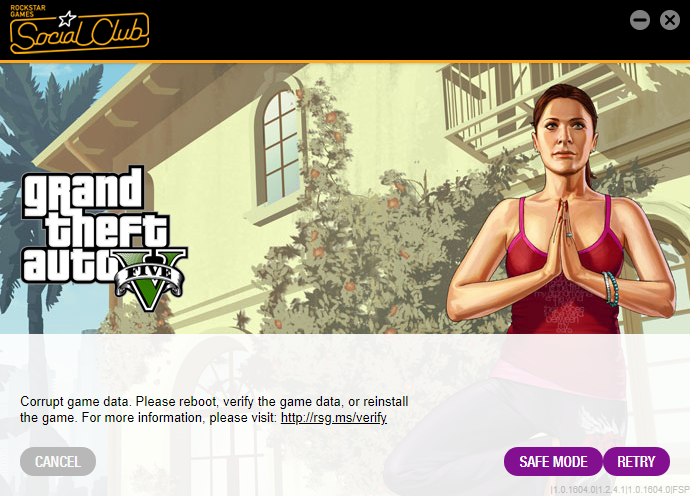Viewport: 690px width, 496px height.
Task: Click the Rockstar Games text in the logo
Action: pos(28,11)
